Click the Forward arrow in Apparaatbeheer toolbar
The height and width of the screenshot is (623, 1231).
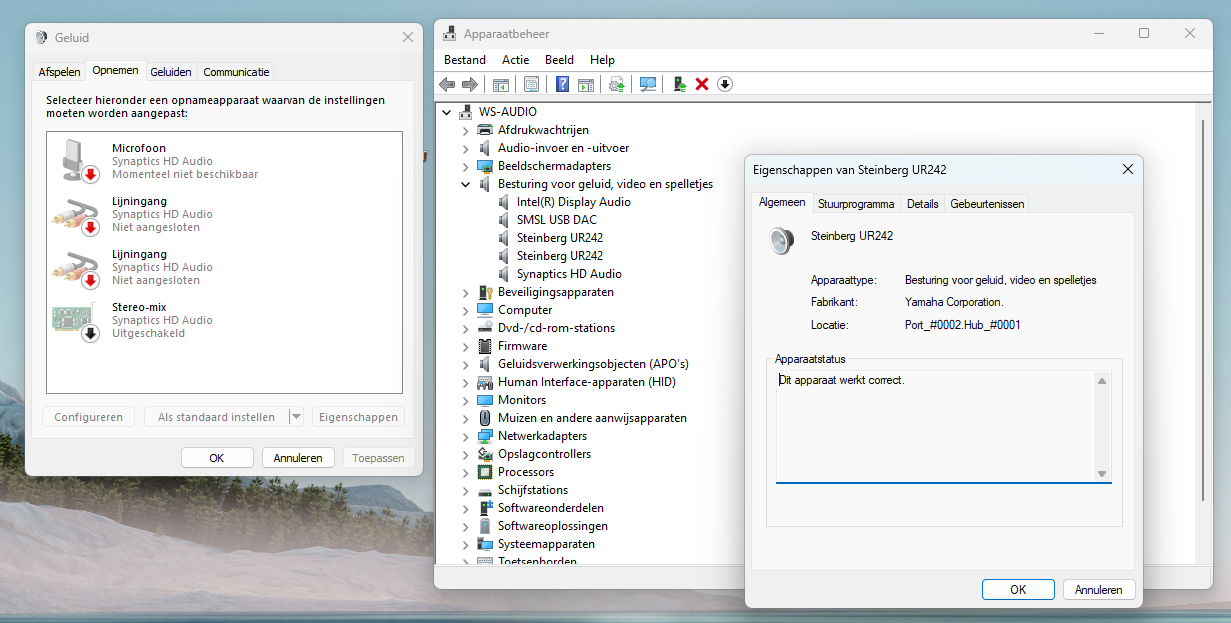469,84
